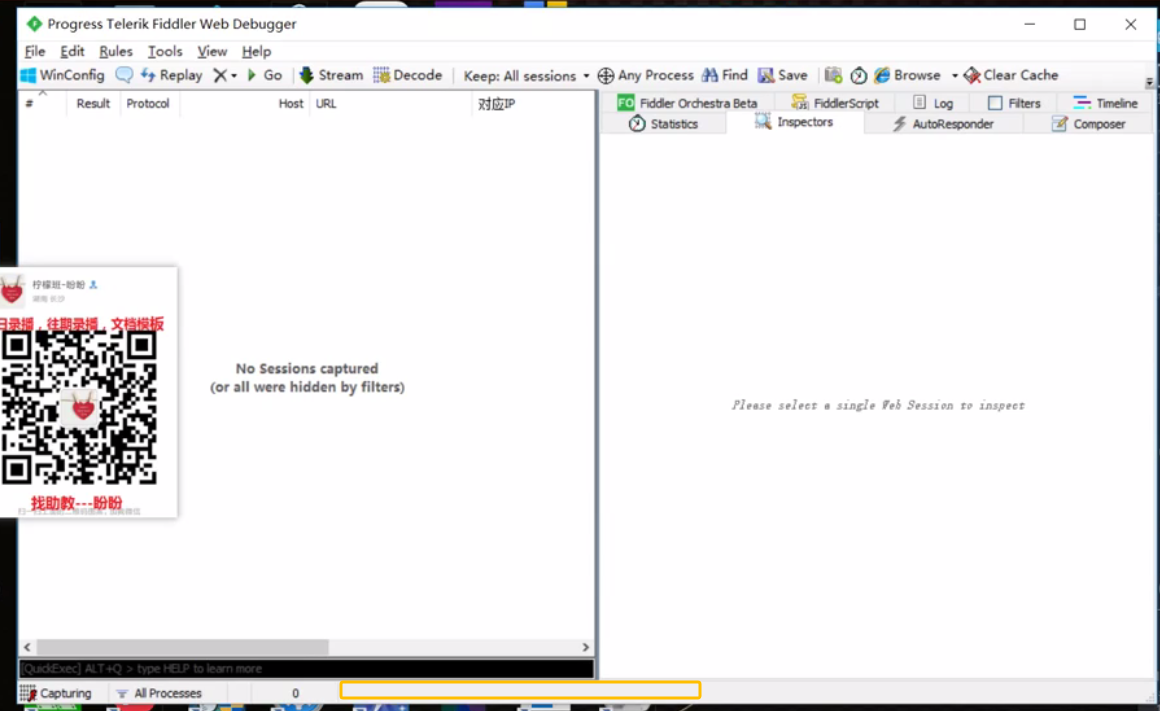Maximize the Fiddler window
The image size is (1160, 711).
[x=1079, y=24]
